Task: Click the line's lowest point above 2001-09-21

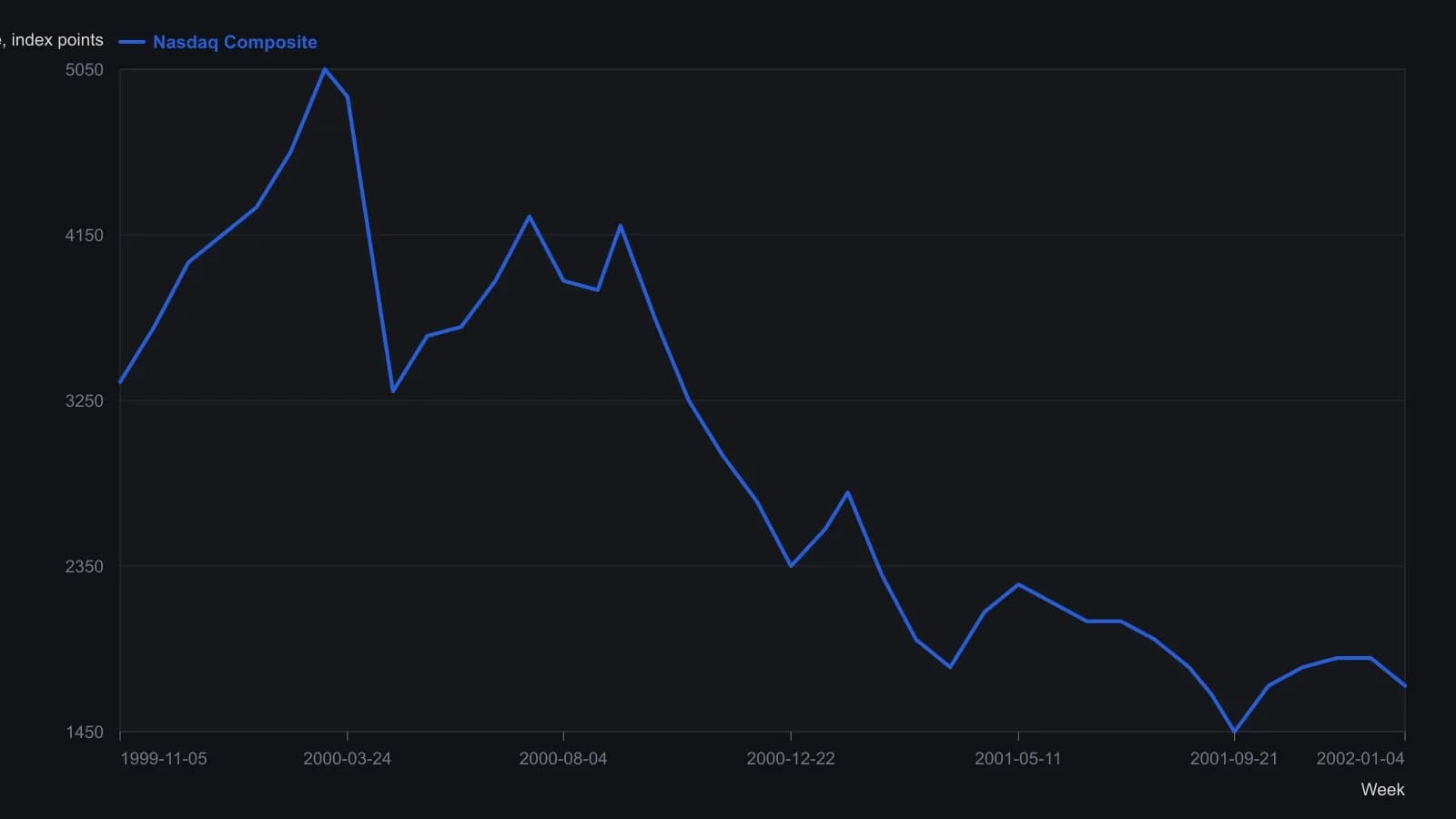Action: 1234,732
